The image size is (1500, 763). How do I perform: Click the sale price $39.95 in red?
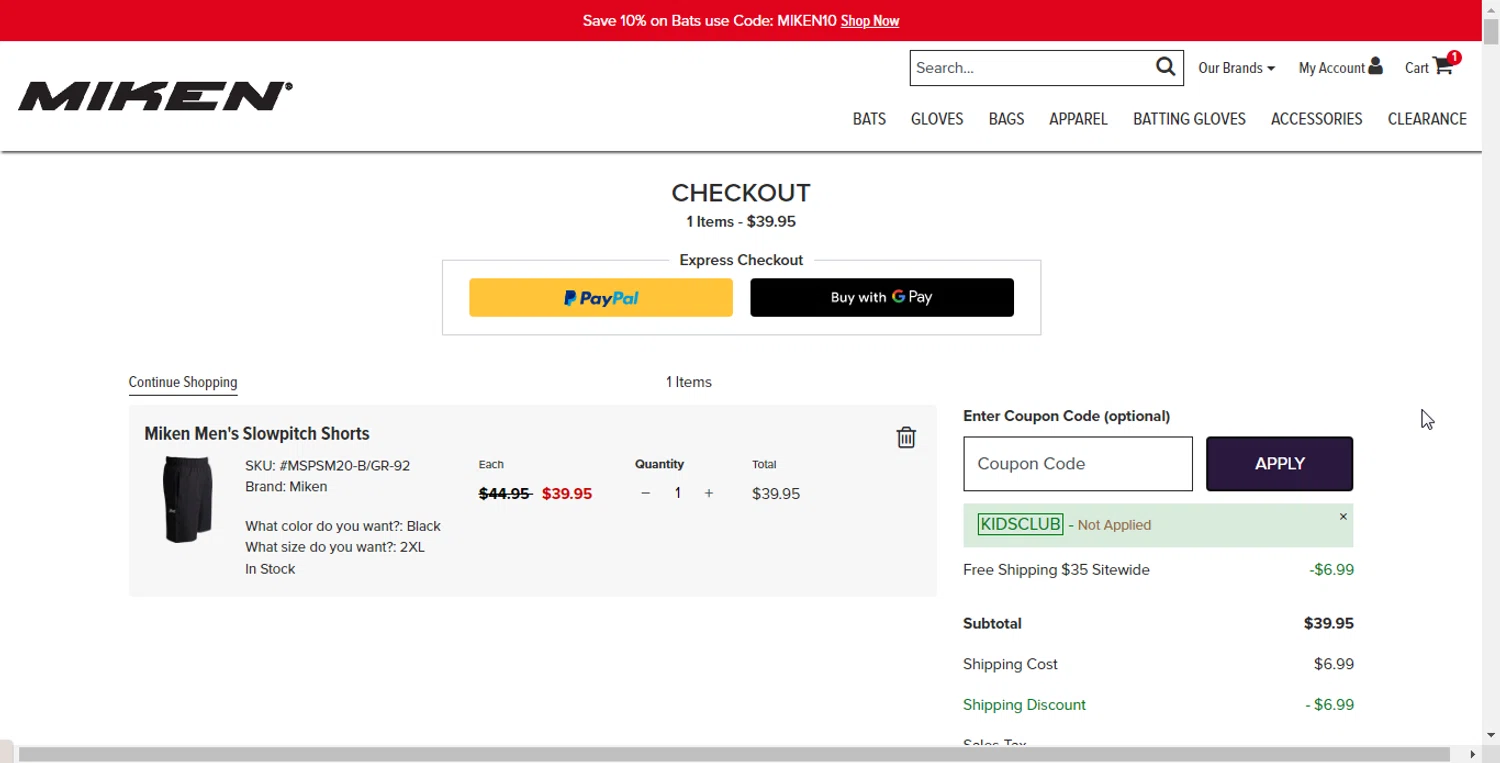567,494
